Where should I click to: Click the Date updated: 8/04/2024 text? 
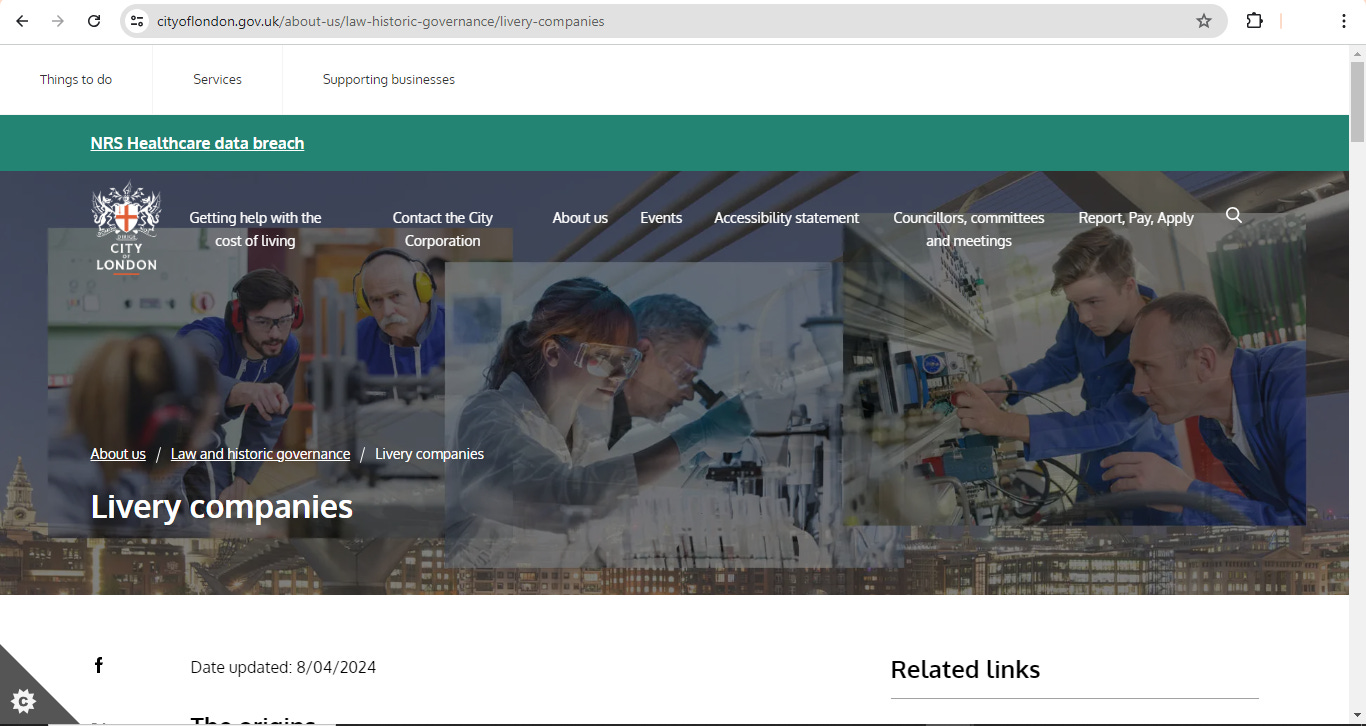click(x=283, y=667)
